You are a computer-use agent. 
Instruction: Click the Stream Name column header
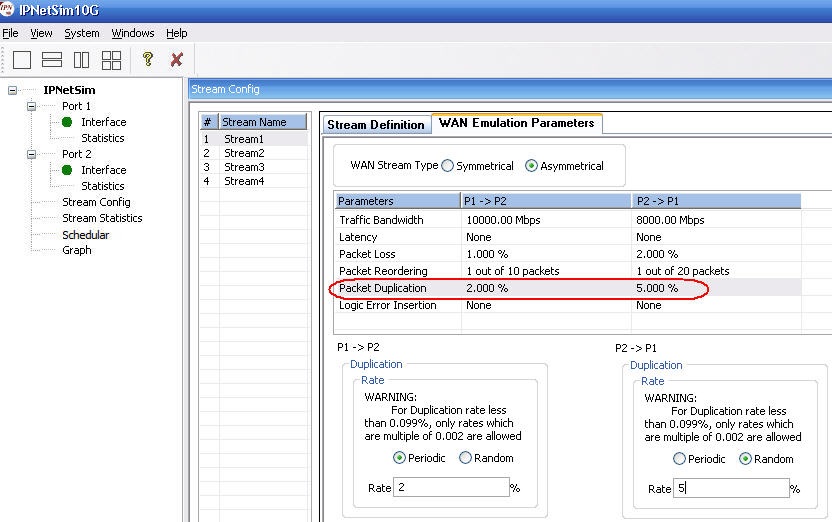263,122
